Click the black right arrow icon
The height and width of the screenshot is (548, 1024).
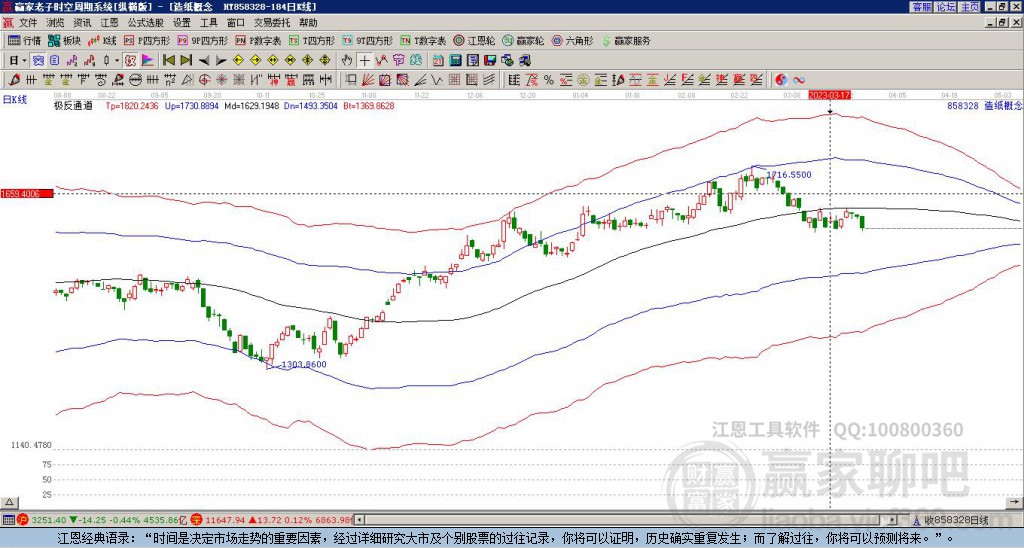[x=221, y=61]
